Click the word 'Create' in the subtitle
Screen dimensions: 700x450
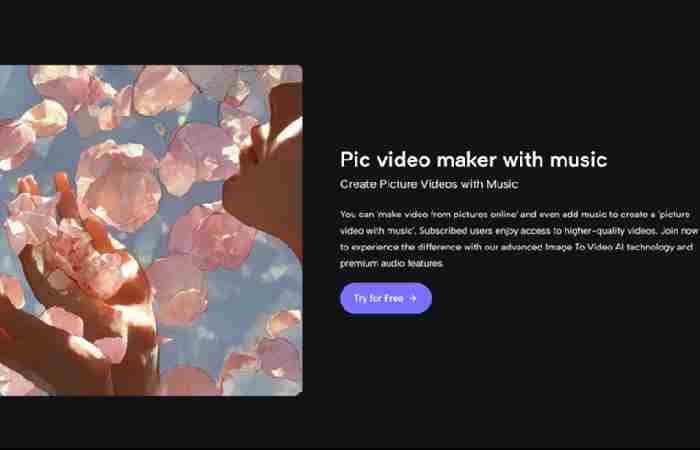[x=357, y=185]
